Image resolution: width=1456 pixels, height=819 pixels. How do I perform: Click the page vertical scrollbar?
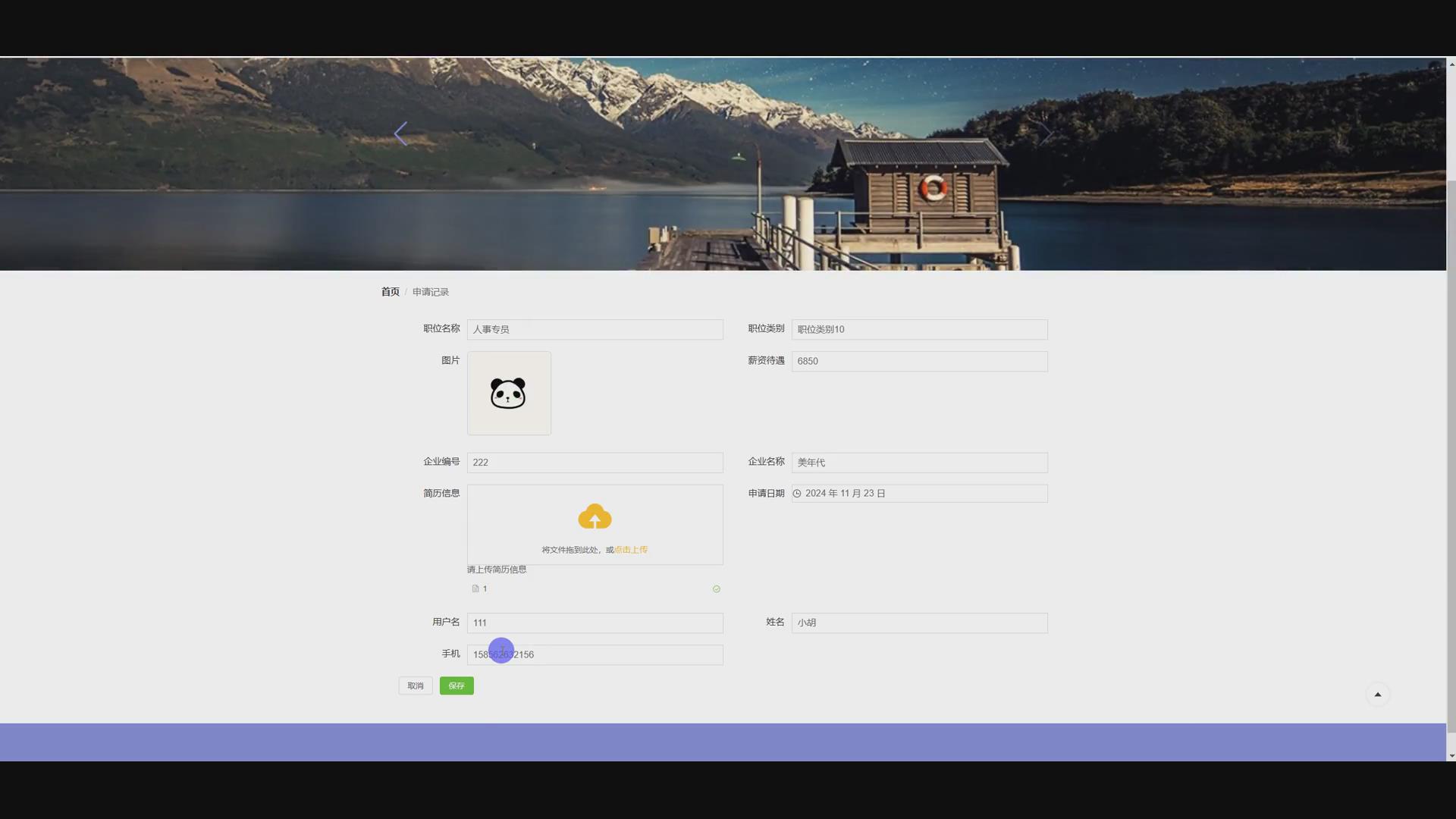[1451, 455]
